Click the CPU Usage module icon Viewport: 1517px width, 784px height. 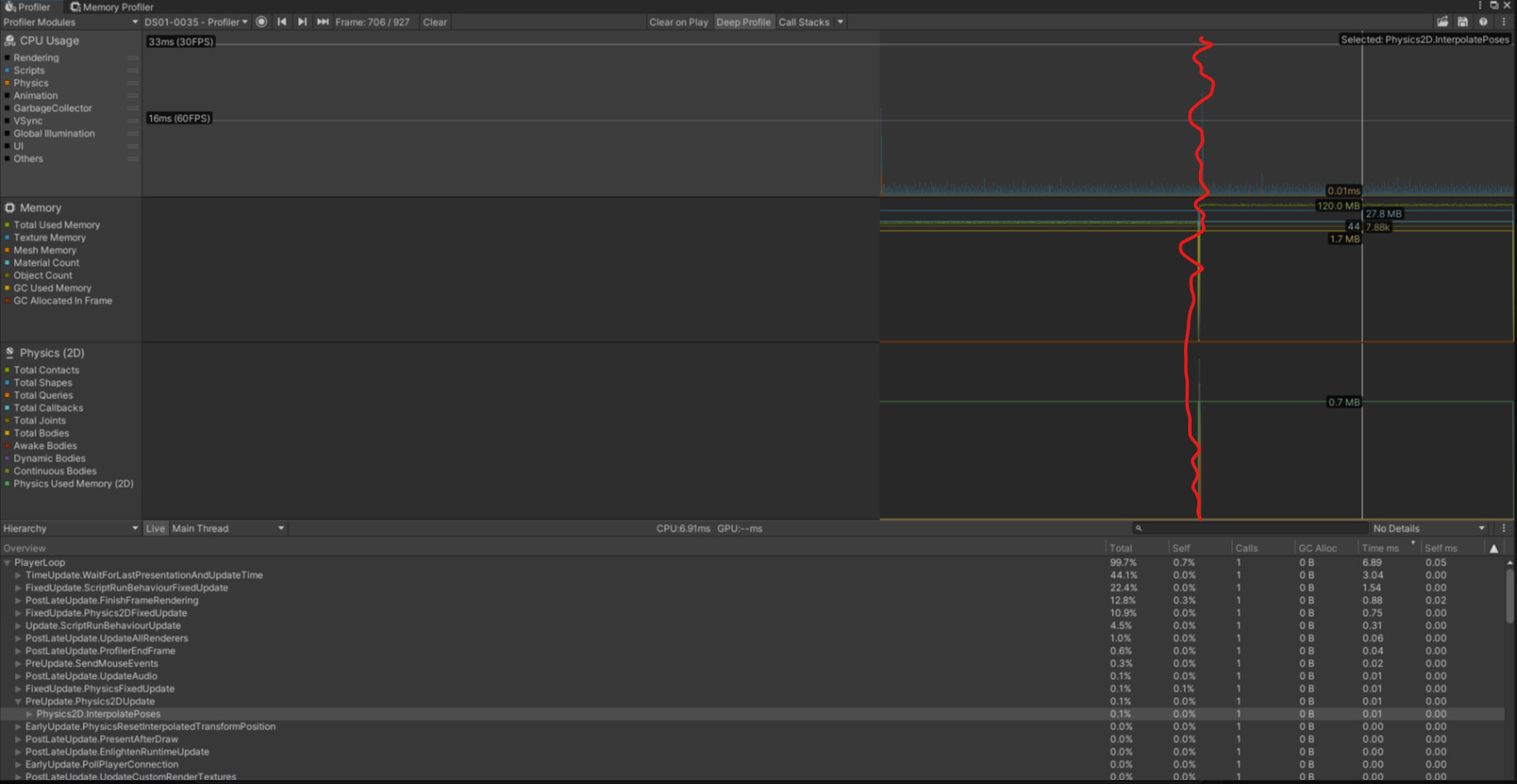[x=11, y=40]
